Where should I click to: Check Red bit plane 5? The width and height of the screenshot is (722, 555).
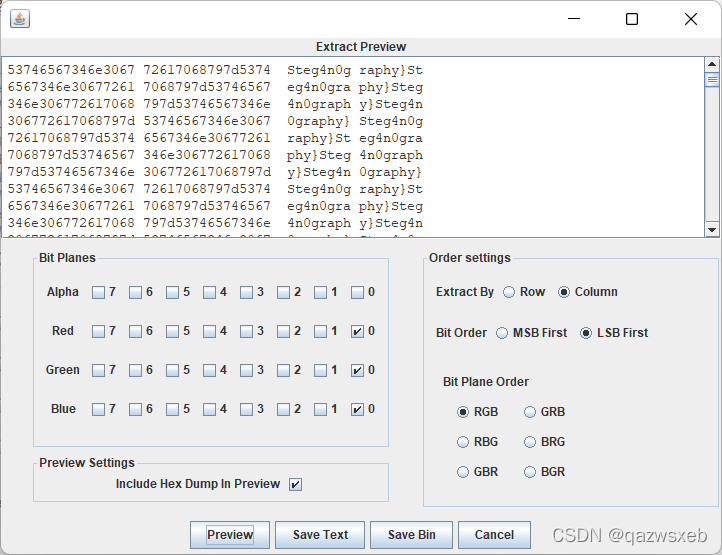172,332
